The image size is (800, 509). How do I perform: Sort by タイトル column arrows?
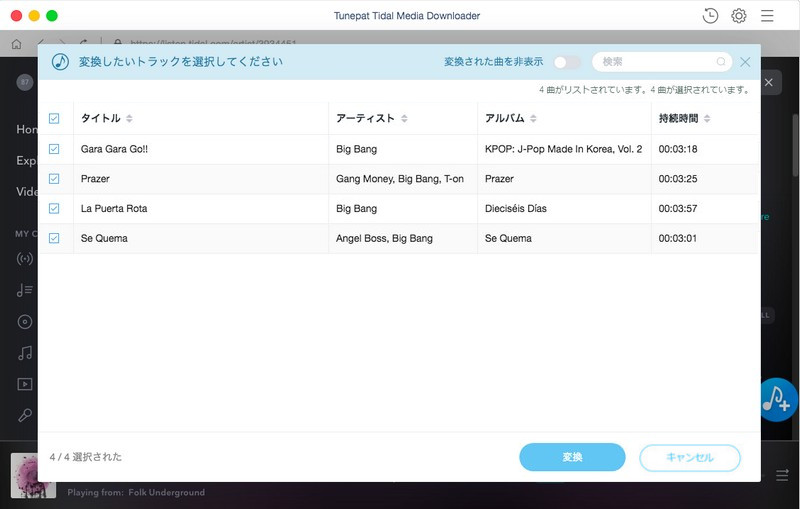click(x=129, y=118)
